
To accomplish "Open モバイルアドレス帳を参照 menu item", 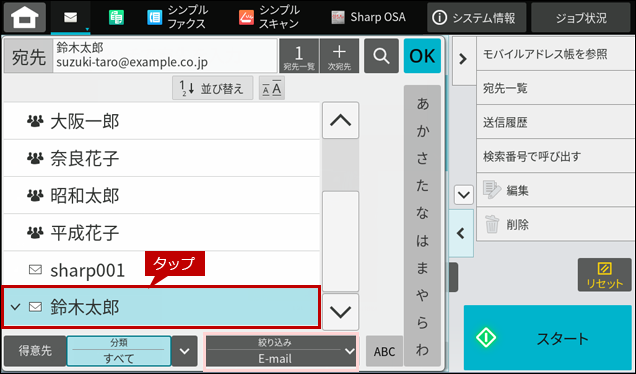I will pyautogui.click(x=555, y=54).
